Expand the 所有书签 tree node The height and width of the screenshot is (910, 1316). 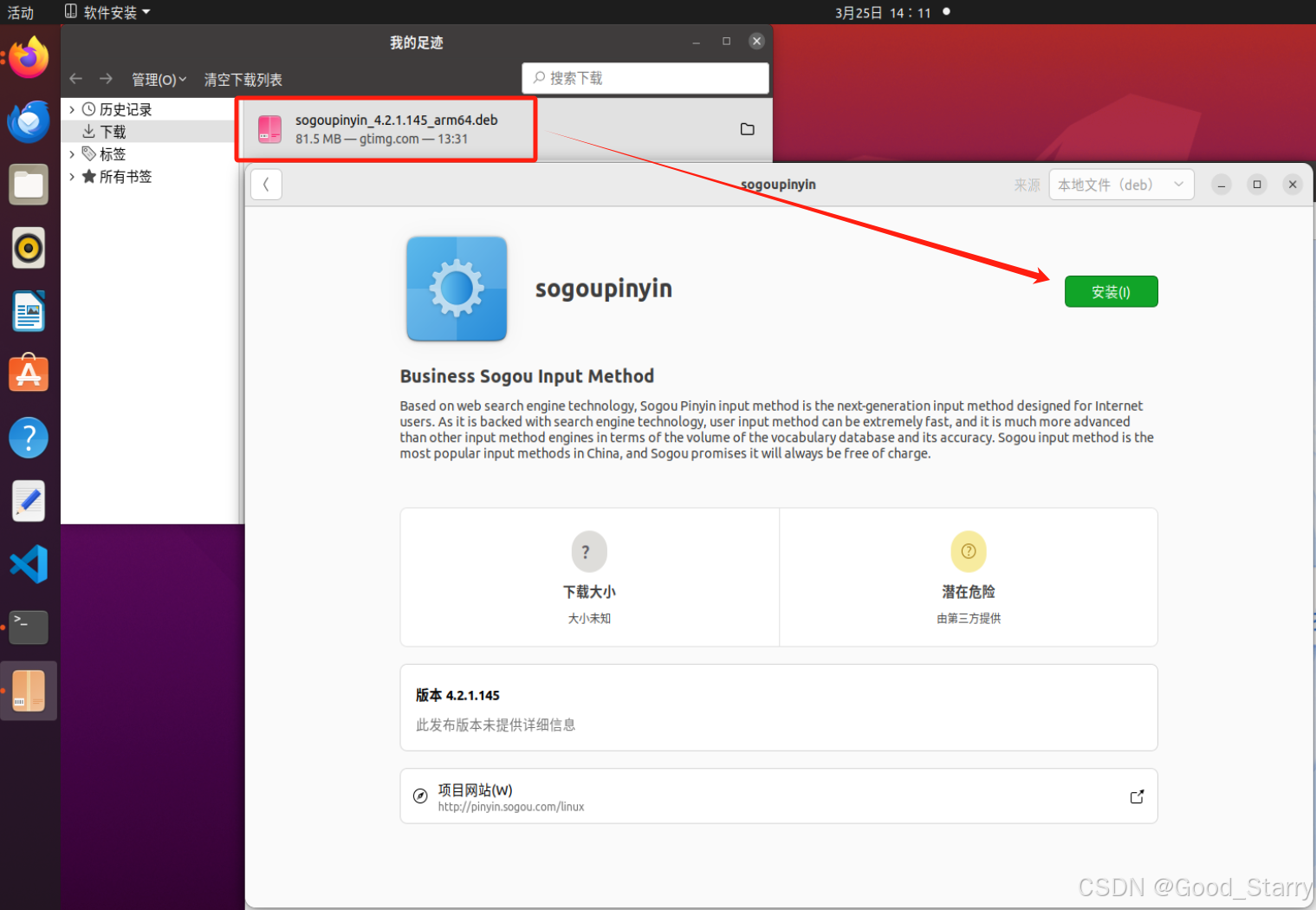[x=72, y=177]
